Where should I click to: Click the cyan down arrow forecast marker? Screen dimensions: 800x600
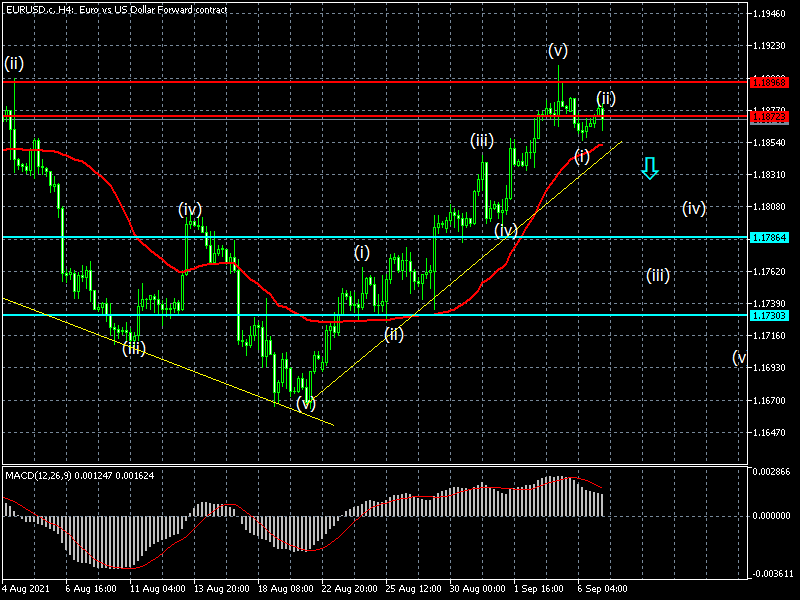pyautogui.click(x=649, y=168)
